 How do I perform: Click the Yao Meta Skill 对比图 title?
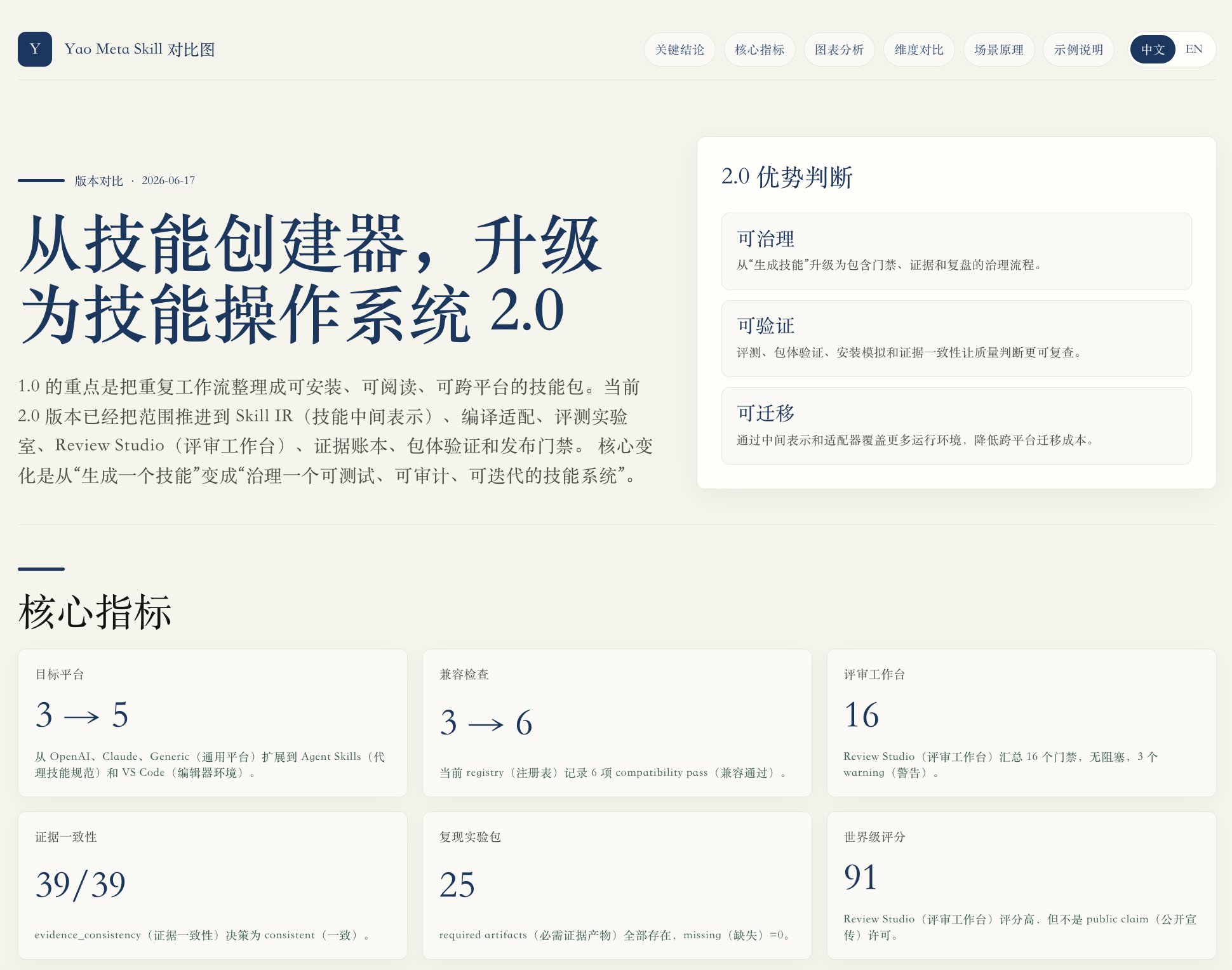[140, 50]
